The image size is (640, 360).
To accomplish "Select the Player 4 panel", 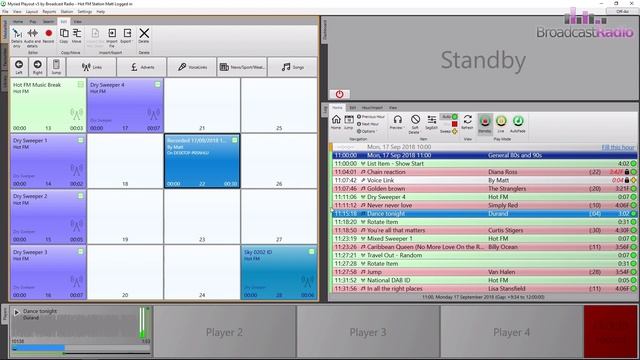I will click(511, 332).
